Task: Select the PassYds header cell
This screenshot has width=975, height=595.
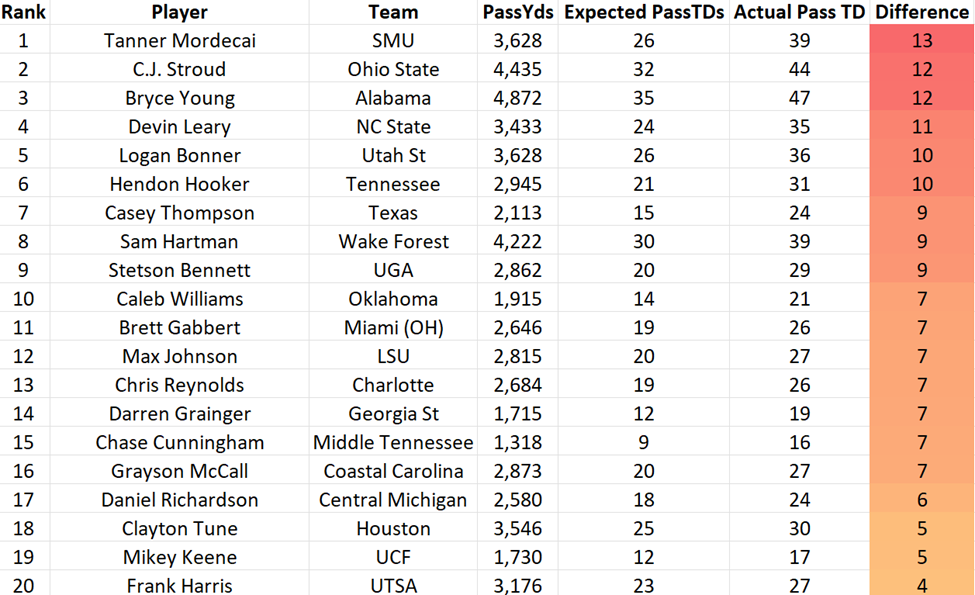Action: (x=517, y=12)
